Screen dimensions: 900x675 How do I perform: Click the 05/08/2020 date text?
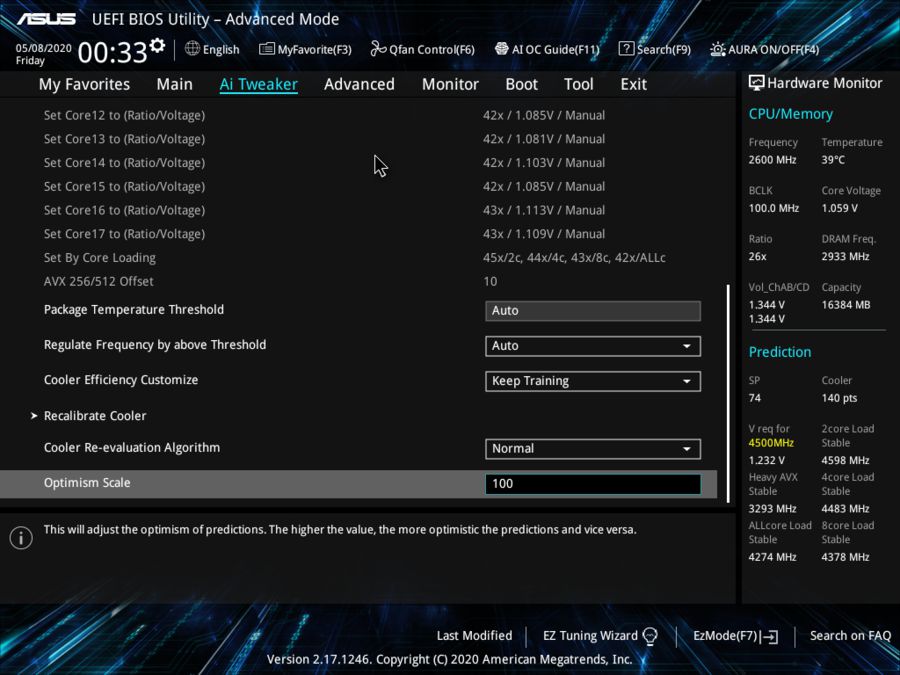coord(44,48)
